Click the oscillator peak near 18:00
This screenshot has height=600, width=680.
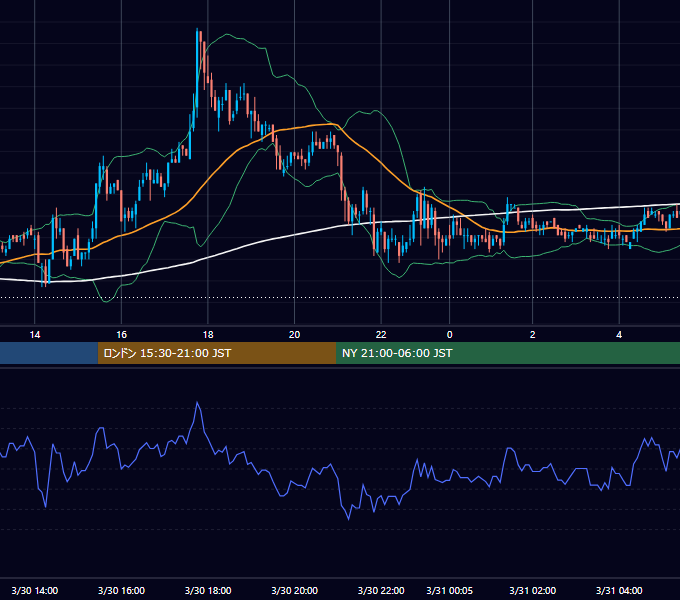pyautogui.click(x=197, y=403)
